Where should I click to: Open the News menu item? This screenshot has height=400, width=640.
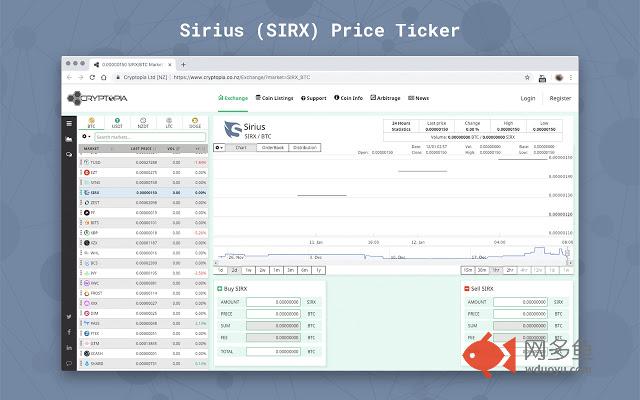tap(418, 98)
